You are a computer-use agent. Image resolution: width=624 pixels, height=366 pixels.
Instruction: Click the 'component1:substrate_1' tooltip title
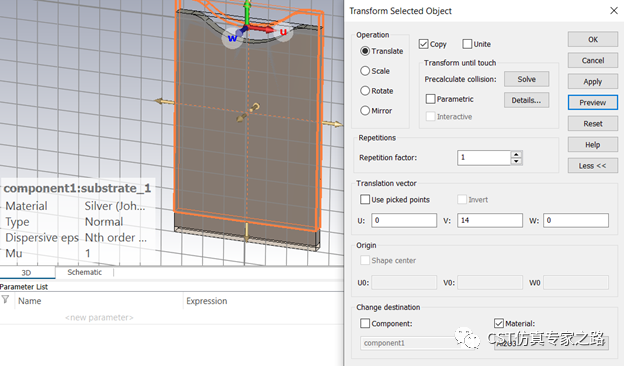[x=77, y=188]
